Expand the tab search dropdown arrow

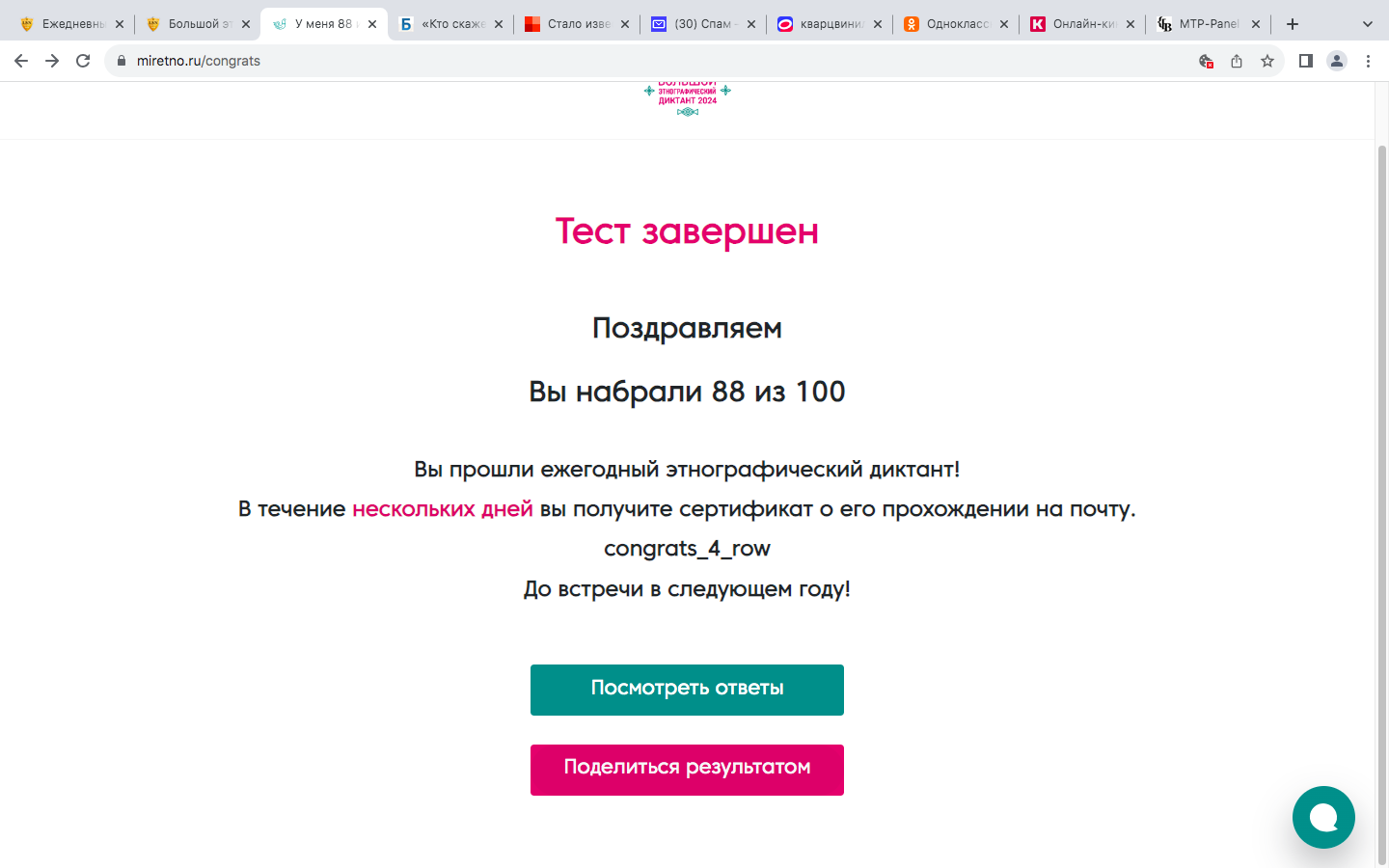(1367, 24)
